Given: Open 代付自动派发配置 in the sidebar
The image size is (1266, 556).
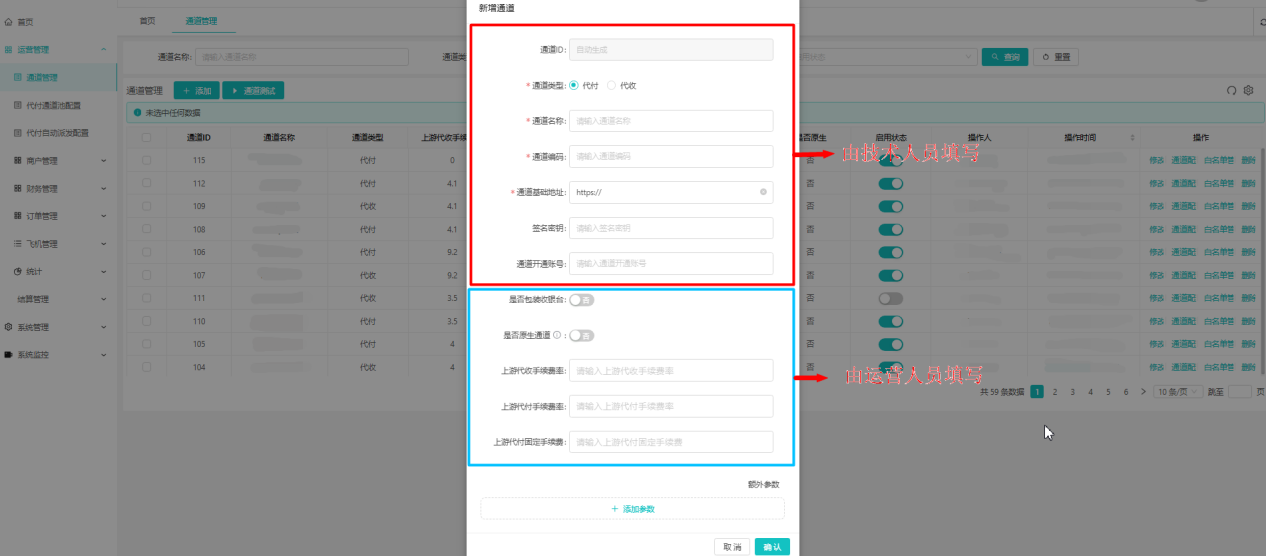Looking at the screenshot, I should pyautogui.click(x=58, y=133).
